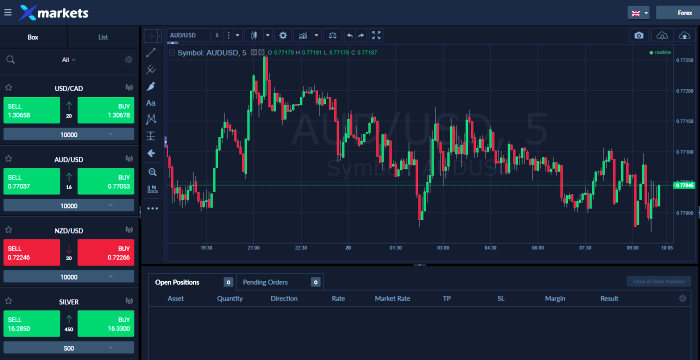Take a chart snapshot with camera icon
The image size is (700, 360).
point(639,35)
